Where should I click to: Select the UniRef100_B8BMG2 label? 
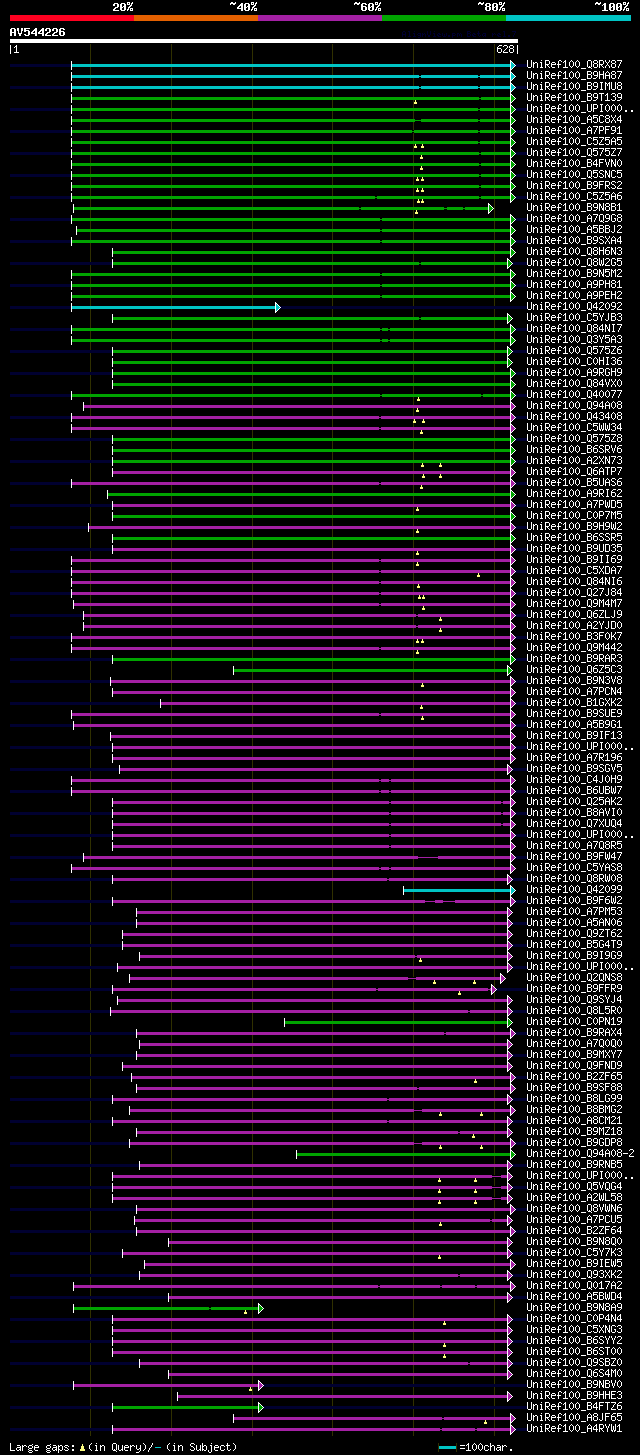point(574,1110)
